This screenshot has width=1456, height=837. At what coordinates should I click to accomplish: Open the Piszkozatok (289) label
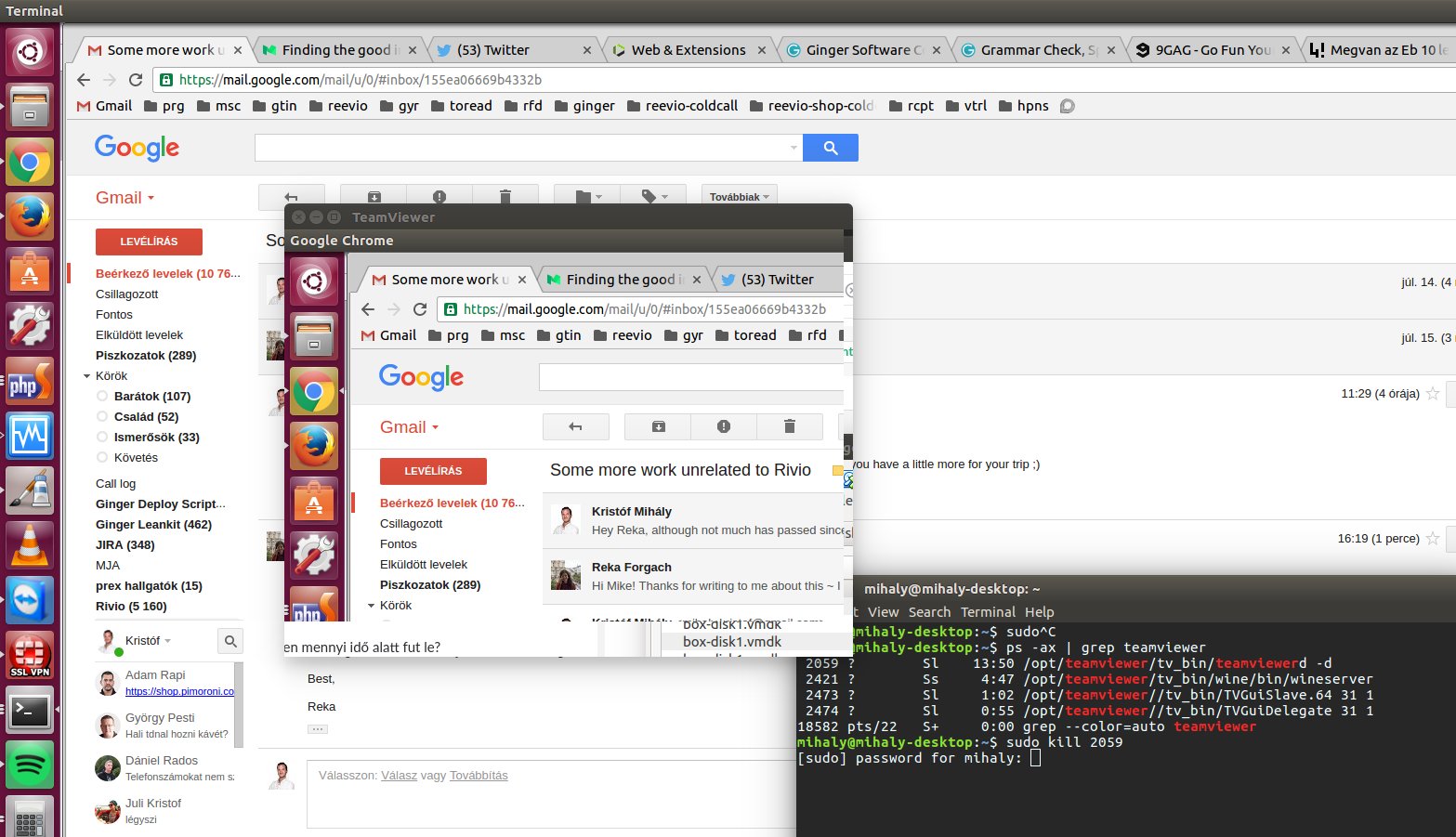(x=146, y=356)
